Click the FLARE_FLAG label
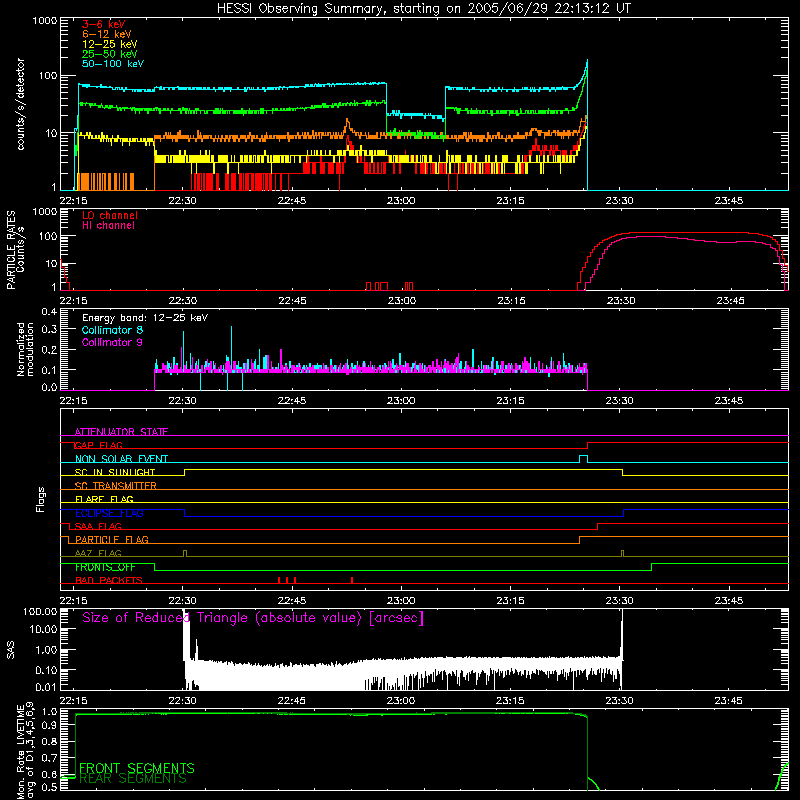Viewport: 800px width, 800px height. click(x=104, y=499)
